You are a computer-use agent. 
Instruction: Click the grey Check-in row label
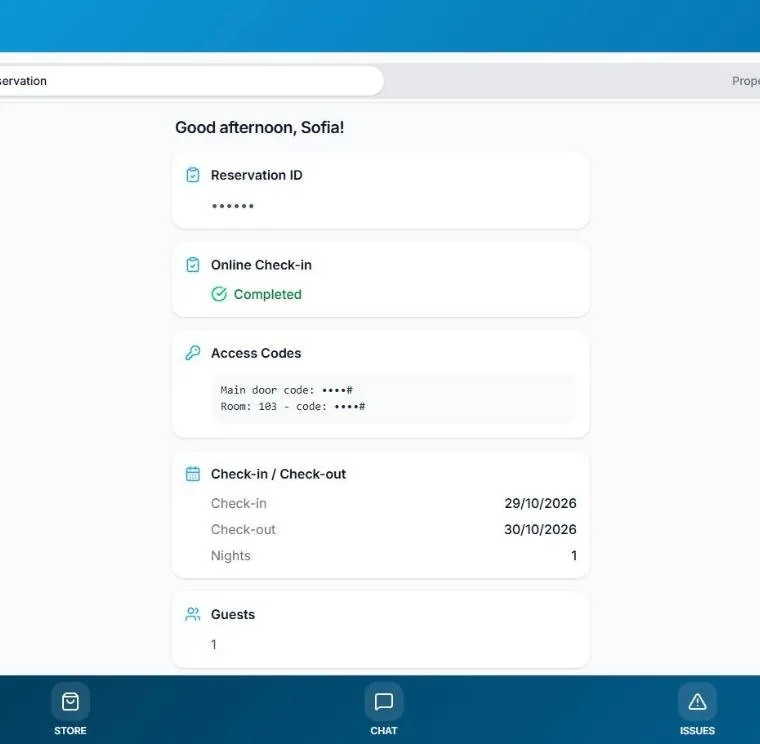pos(238,503)
